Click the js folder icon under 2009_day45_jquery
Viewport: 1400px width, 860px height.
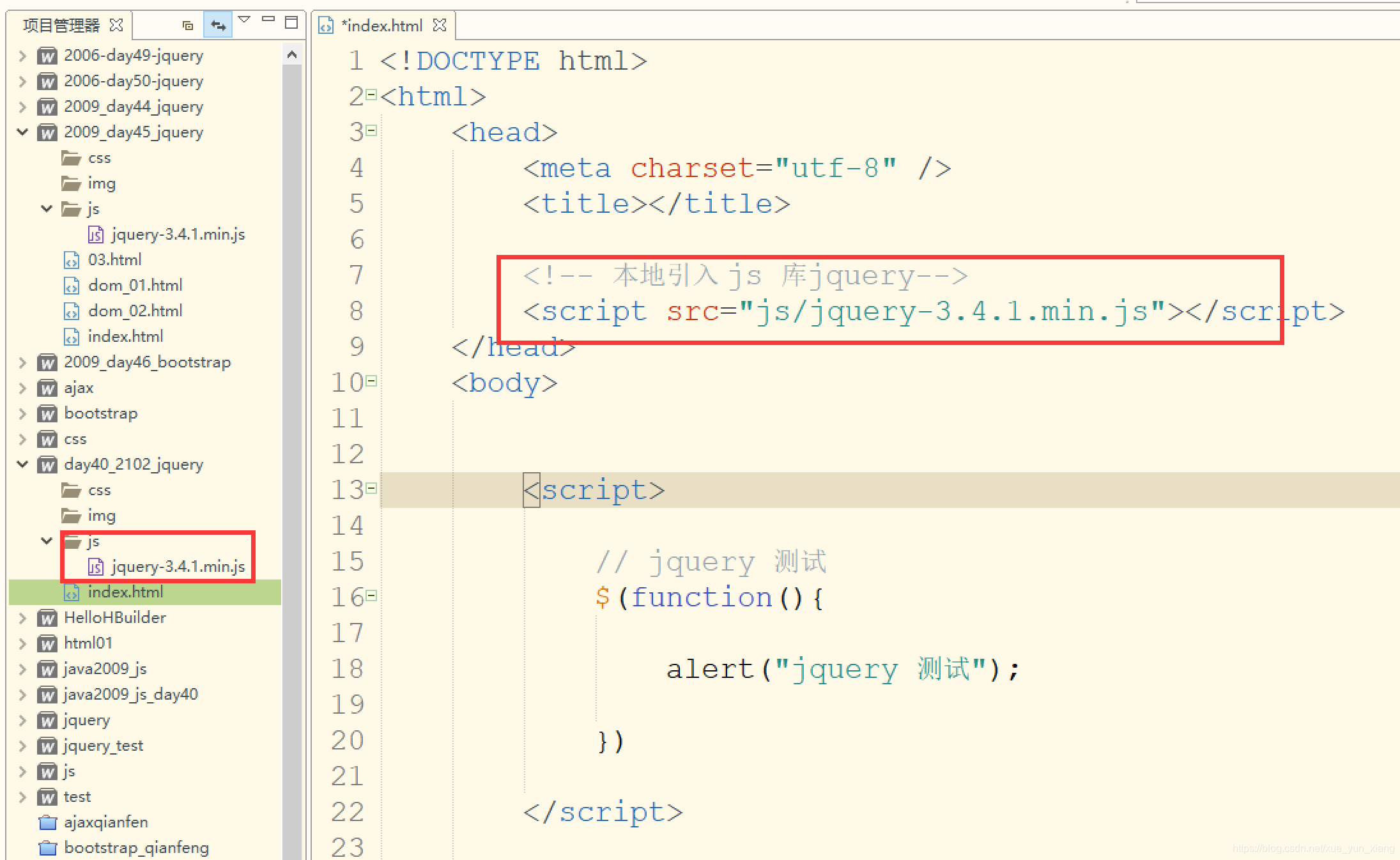pyautogui.click(x=70, y=208)
